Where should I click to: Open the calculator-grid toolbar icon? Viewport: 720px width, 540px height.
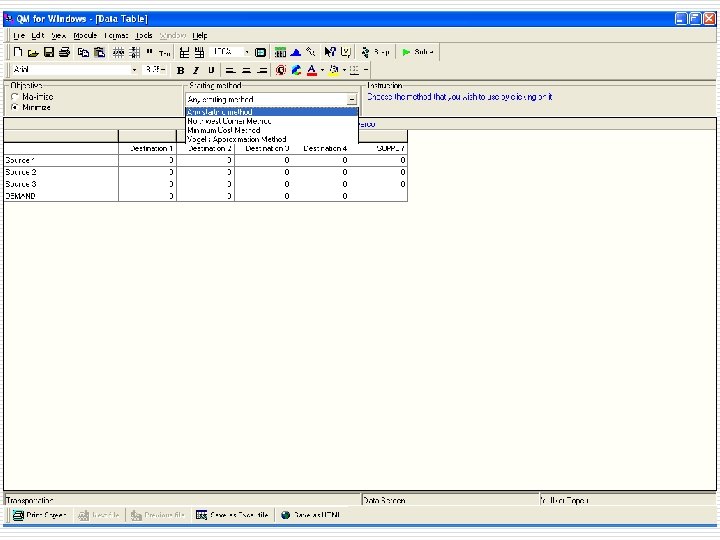280,52
